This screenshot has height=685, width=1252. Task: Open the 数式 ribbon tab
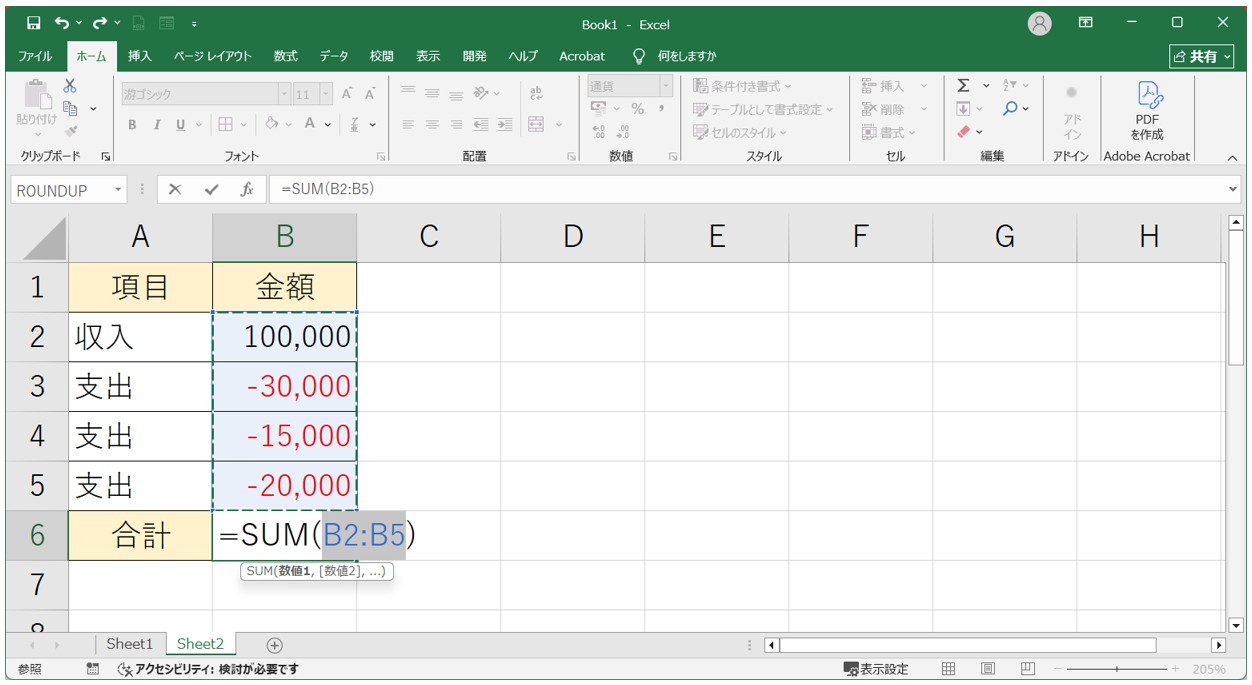coord(286,56)
